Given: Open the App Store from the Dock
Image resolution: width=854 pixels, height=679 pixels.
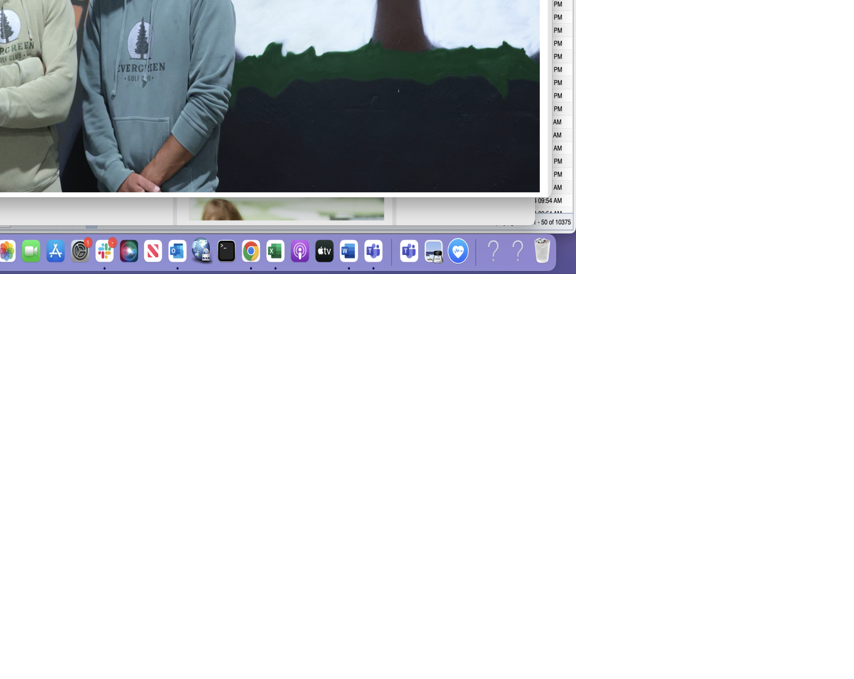Looking at the screenshot, I should (x=56, y=252).
